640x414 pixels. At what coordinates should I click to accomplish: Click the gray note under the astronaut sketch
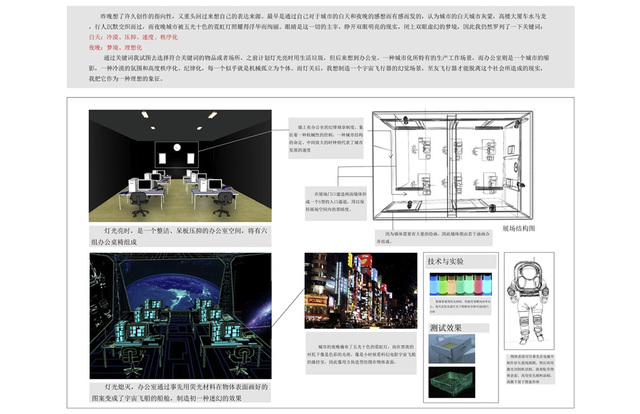tap(530, 369)
